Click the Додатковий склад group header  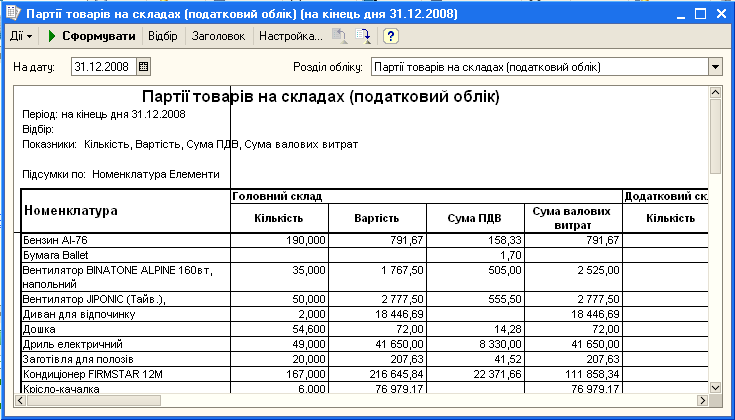pyautogui.click(x=665, y=196)
